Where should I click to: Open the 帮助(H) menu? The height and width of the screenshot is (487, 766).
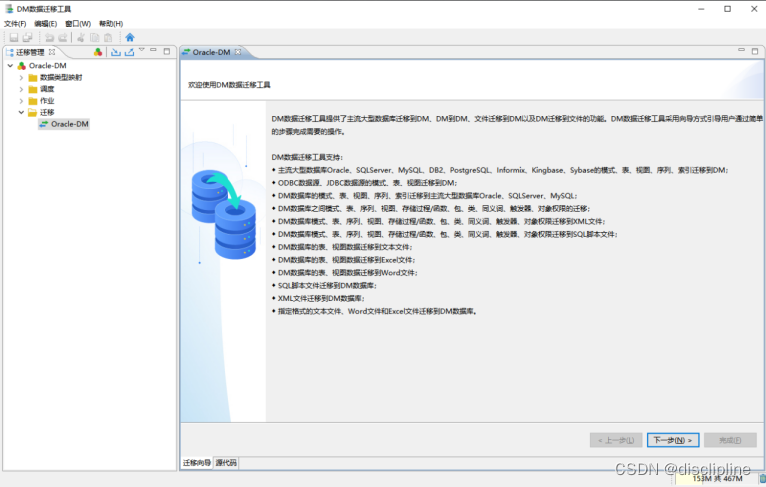(x=111, y=23)
